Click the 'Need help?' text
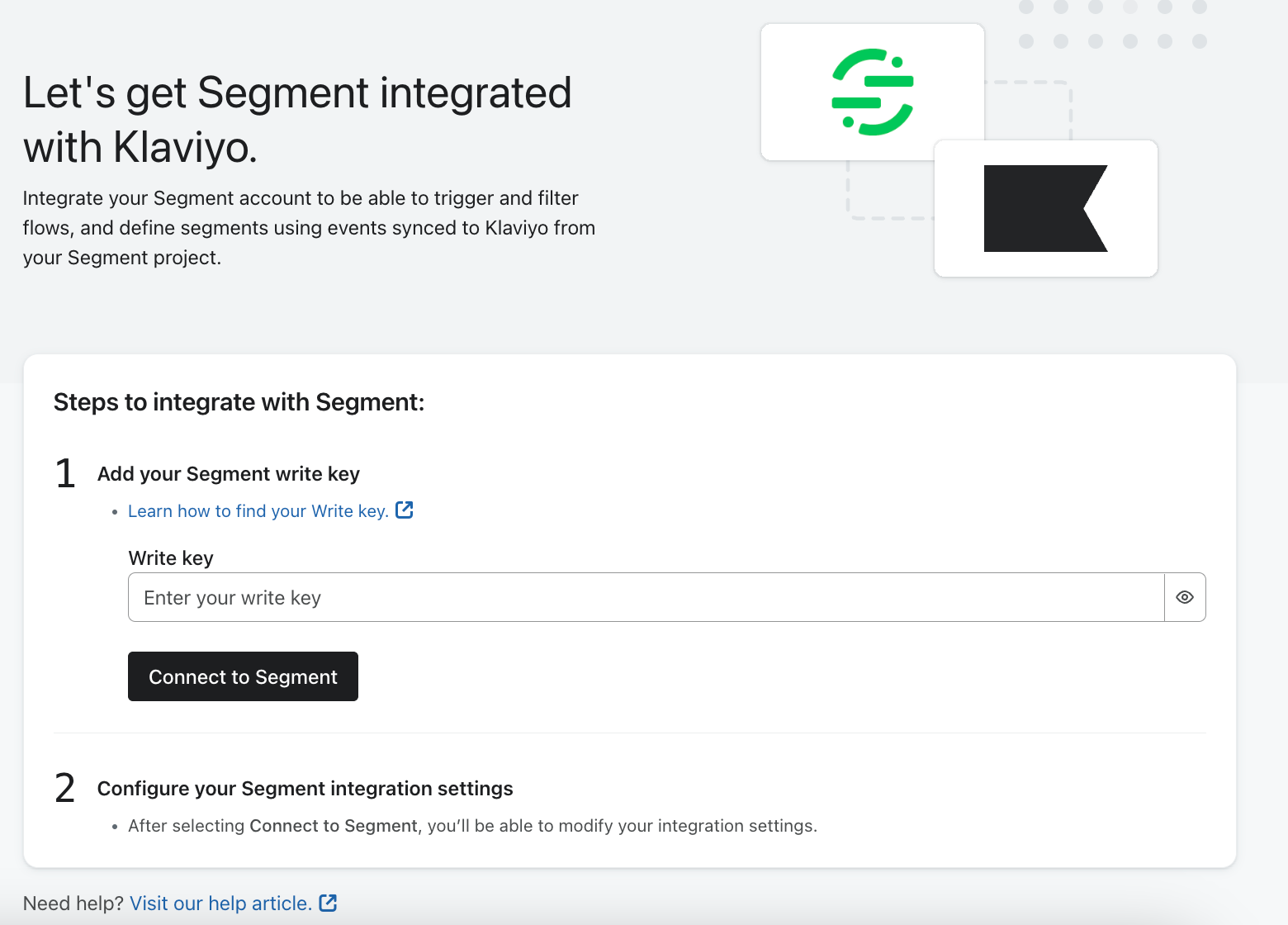The image size is (1288, 925). 73,904
